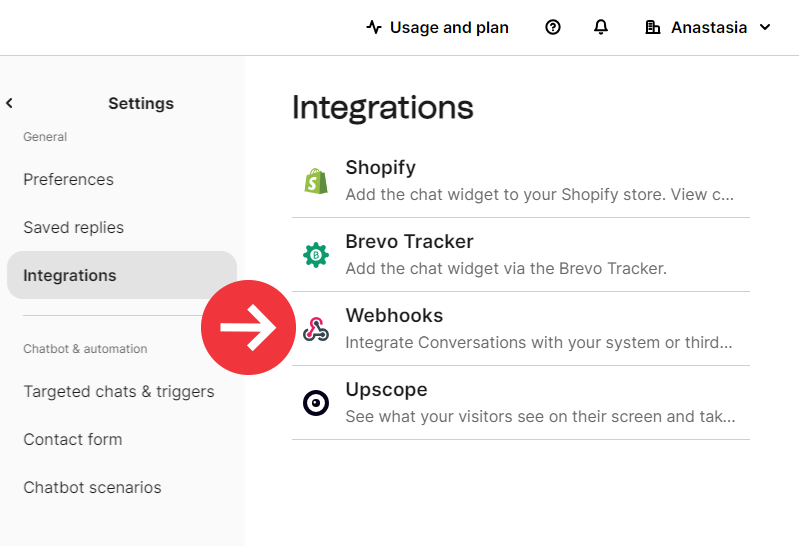Open the Webhooks integration title
Screen dimensions: 799x546
[x=394, y=316]
